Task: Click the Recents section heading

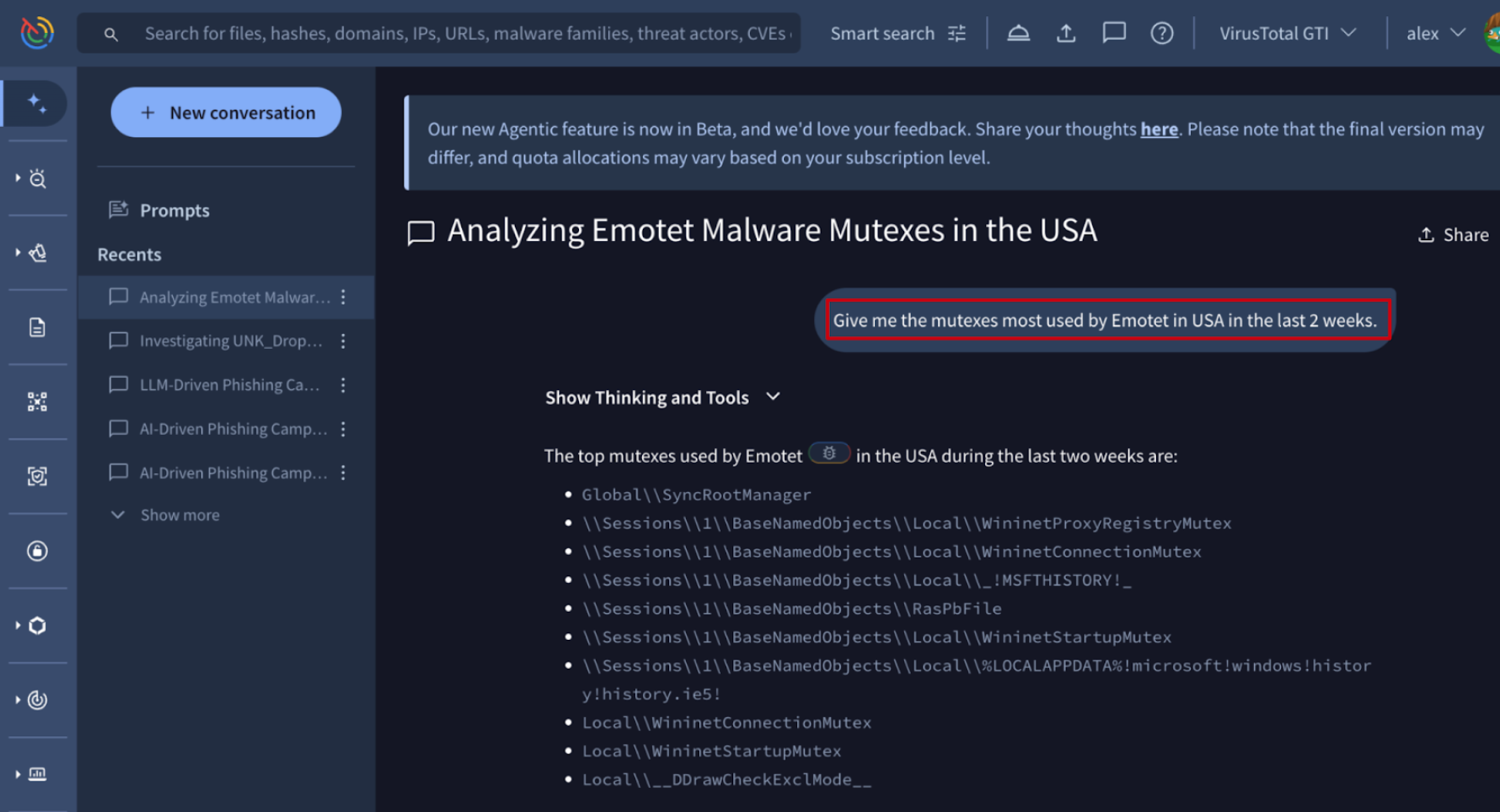Action: click(129, 254)
